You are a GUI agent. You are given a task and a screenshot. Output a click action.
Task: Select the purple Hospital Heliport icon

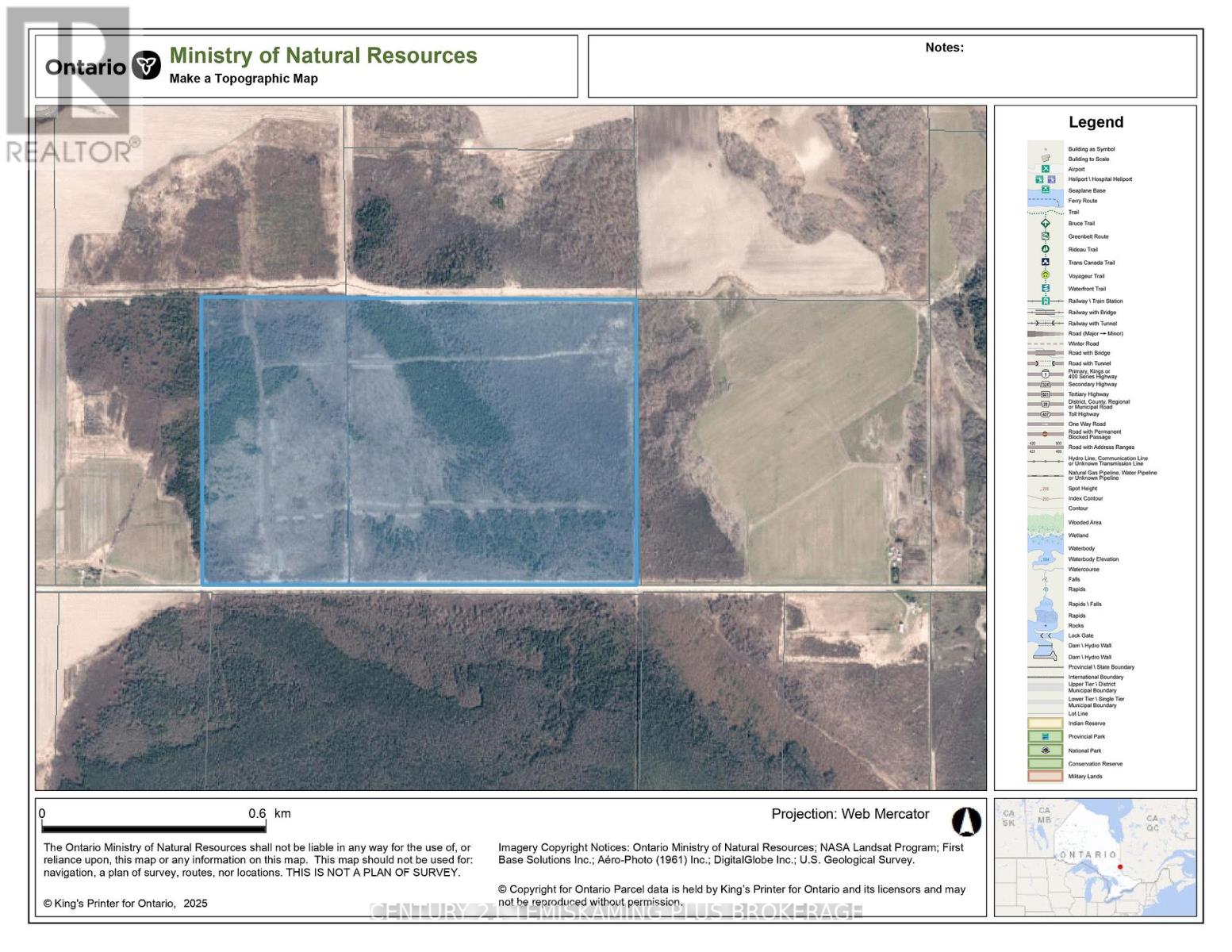click(x=1051, y=179)
